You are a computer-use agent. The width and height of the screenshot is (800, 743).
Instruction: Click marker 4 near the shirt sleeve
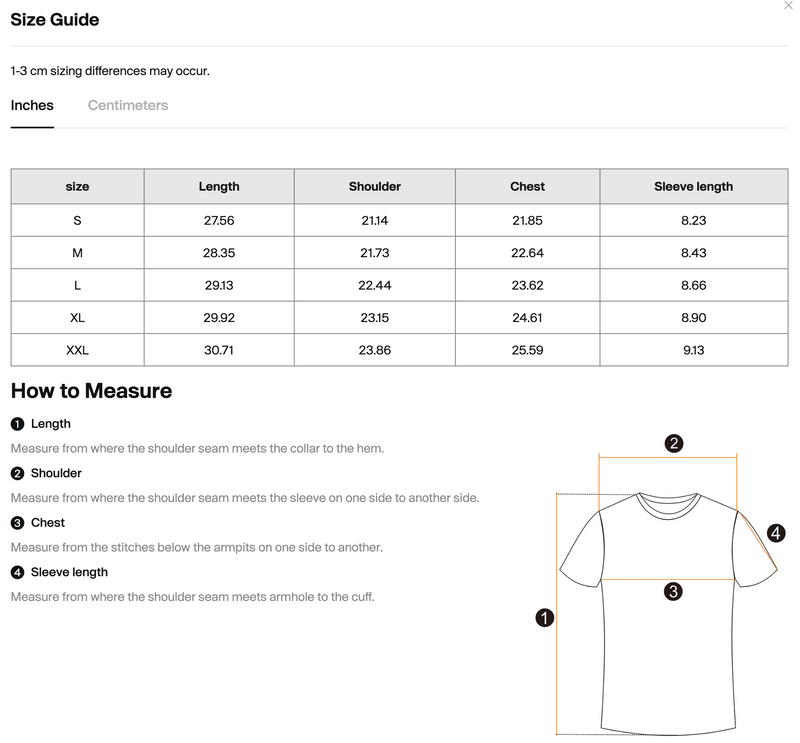click(x=773, y=533)
